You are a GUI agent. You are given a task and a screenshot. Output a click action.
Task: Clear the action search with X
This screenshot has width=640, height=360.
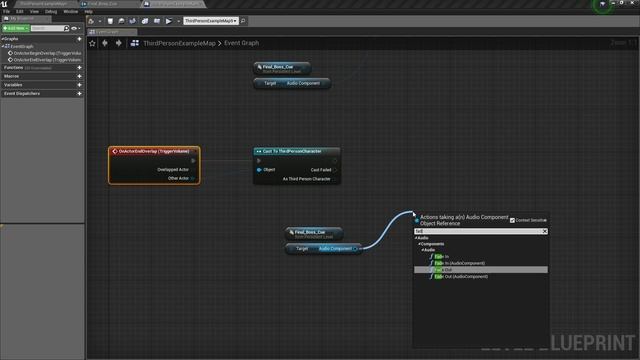tap(544, 231)
